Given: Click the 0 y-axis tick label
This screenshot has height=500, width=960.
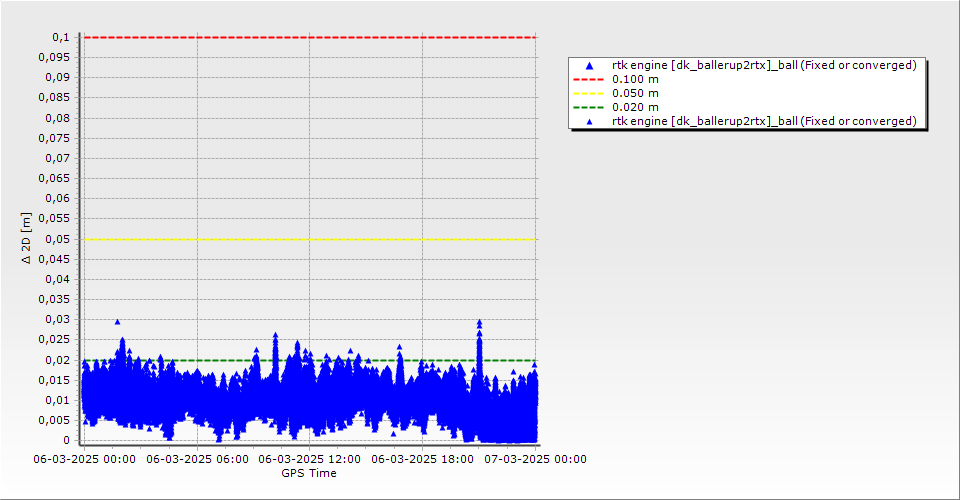Looking at the screenshot, I should (67, 440).
